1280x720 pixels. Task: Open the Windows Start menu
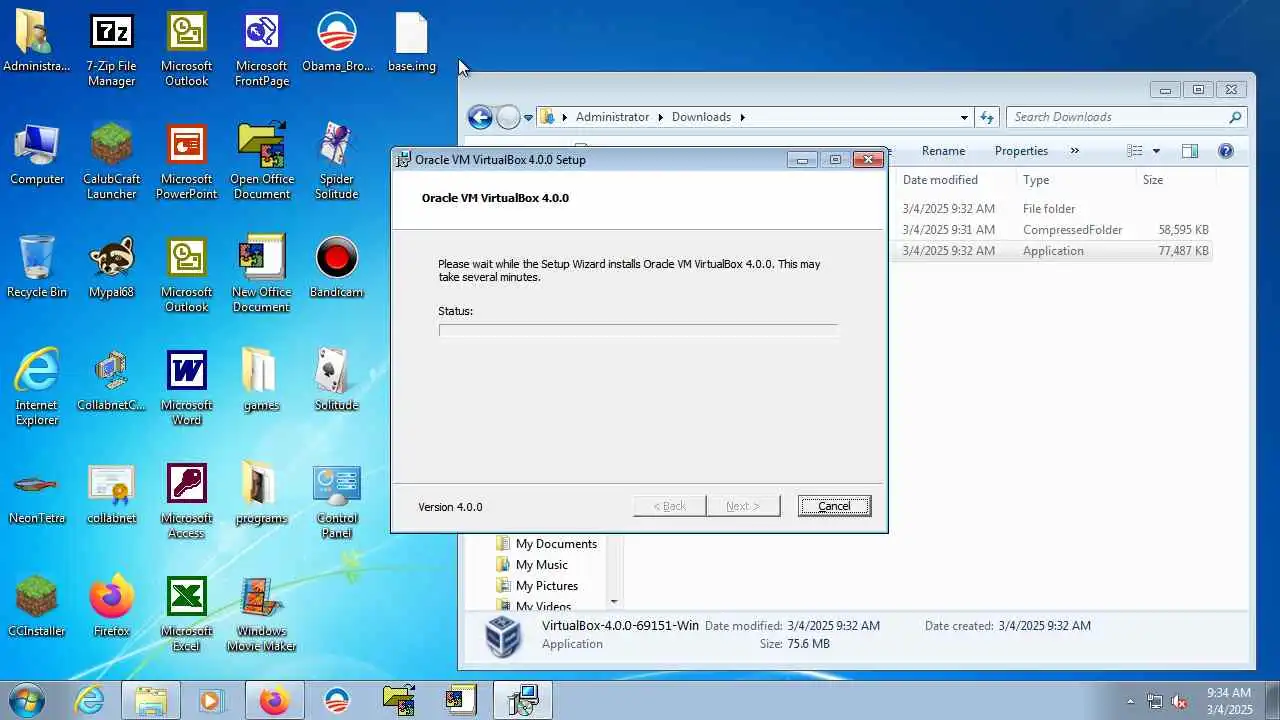click(27, 700)
